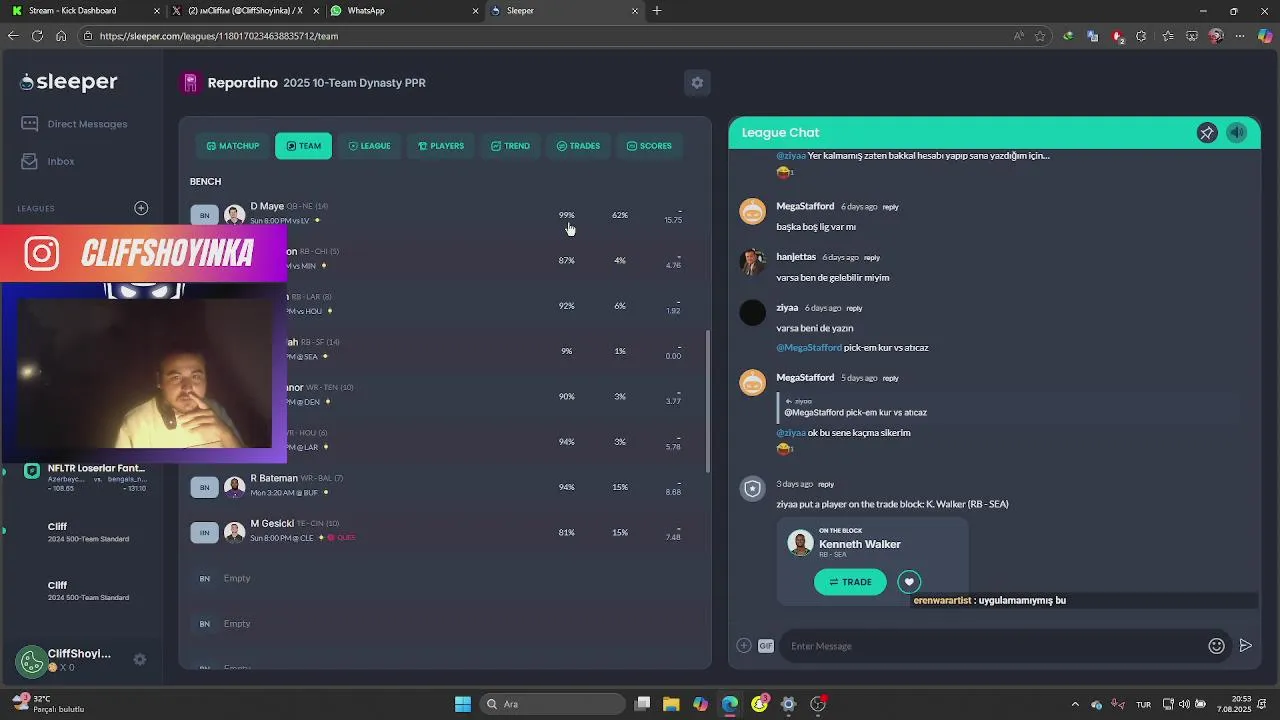
Task: Open browser extensions puzzle icon
Action: pos(1141,36)
